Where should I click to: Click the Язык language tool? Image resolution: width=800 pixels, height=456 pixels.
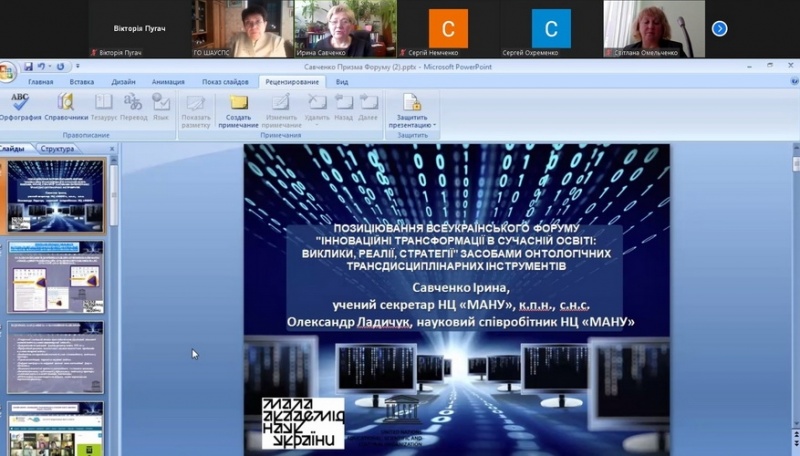pos(161,107)
